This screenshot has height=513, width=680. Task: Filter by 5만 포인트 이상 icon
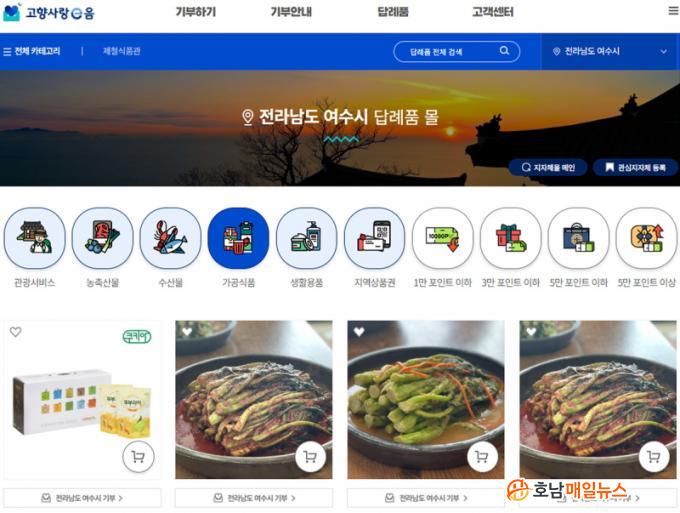pyautogui.click(x=647, y=238)
